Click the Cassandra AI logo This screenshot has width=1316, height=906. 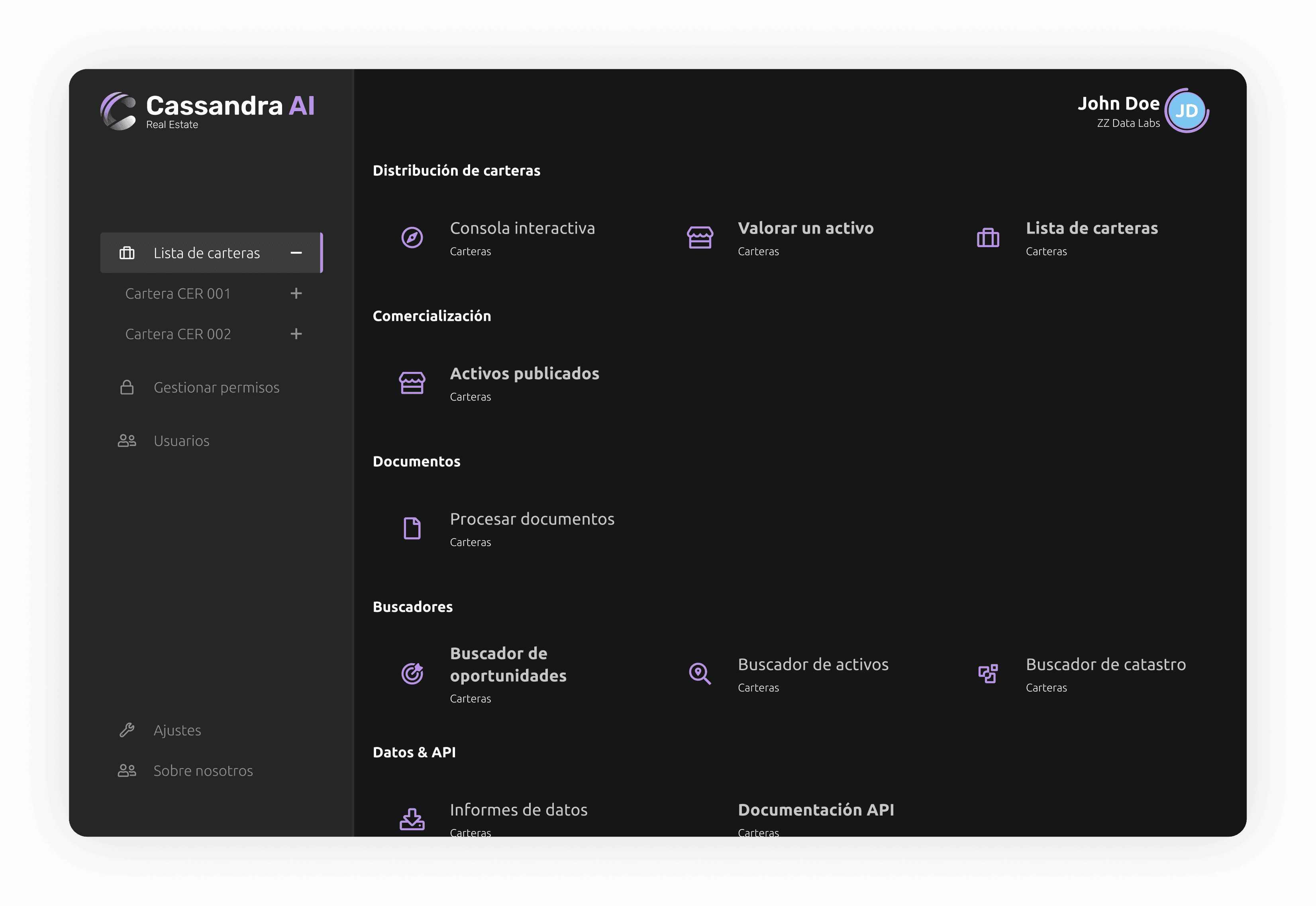coord(207,111)
